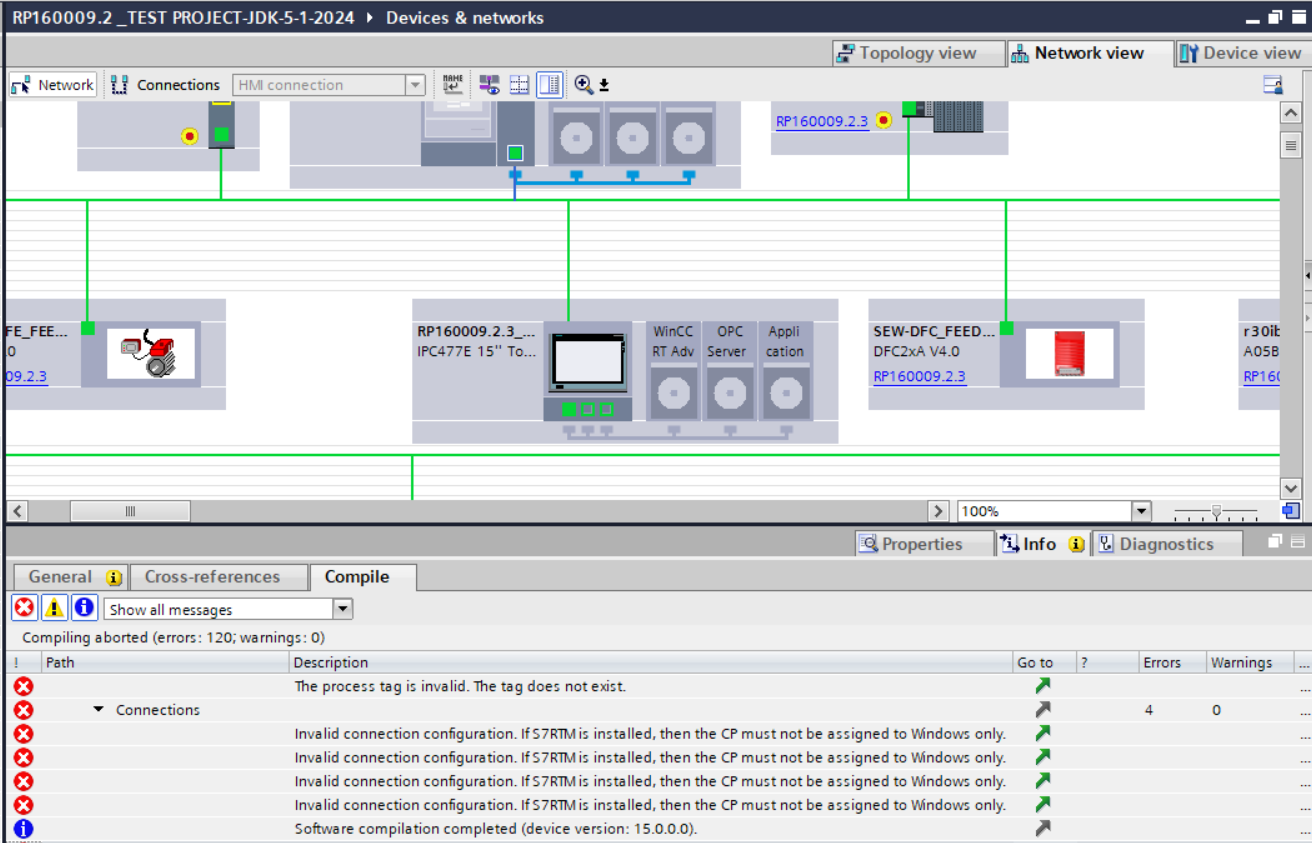
Task: Click the WinCC RT Adv module icon
Action: 673,393
